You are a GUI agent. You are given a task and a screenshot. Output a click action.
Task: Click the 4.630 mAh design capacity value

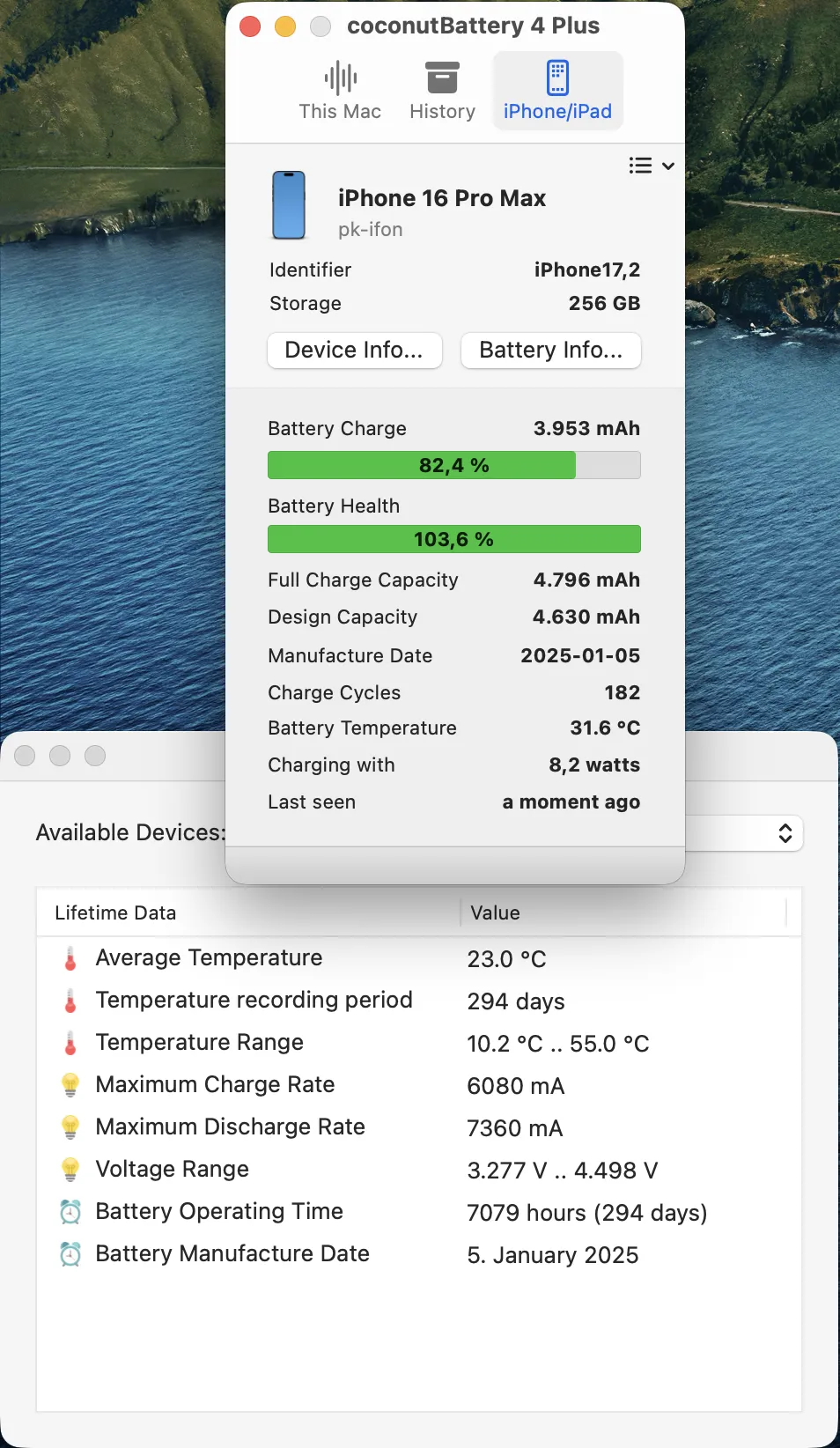(586, 617)
